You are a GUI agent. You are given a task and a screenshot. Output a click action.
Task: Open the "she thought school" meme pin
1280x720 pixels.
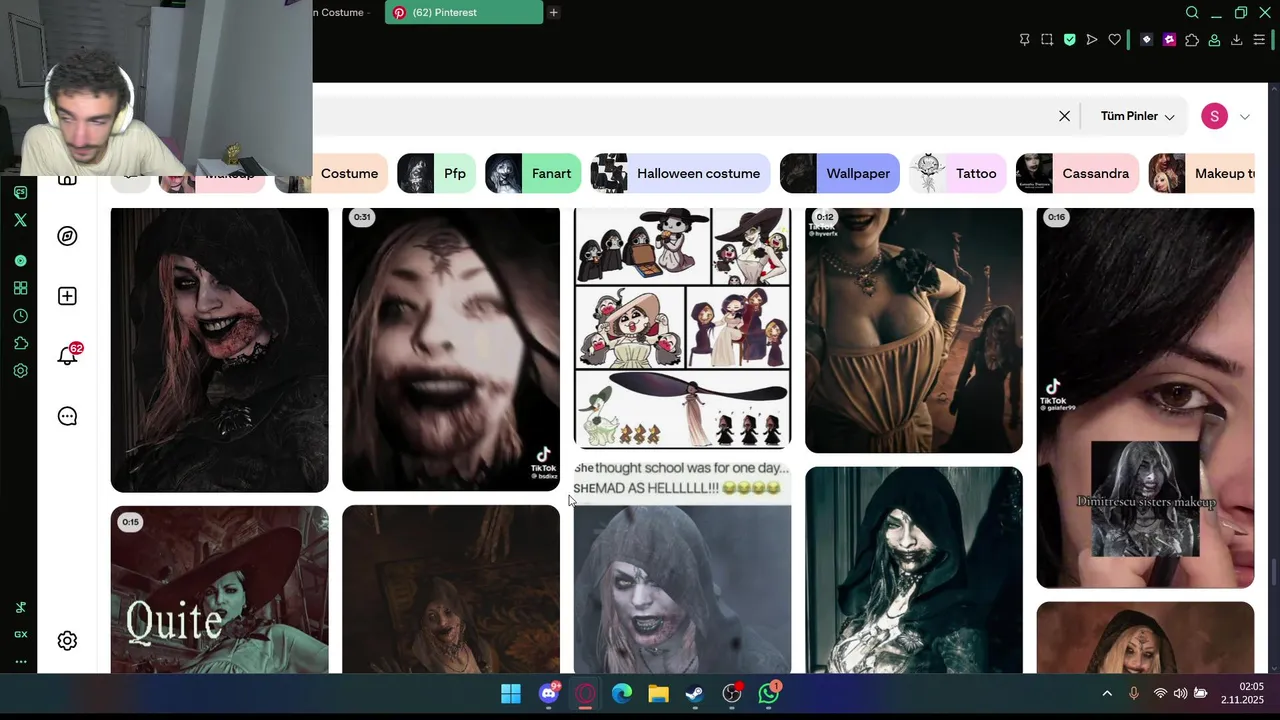[682, 567]
